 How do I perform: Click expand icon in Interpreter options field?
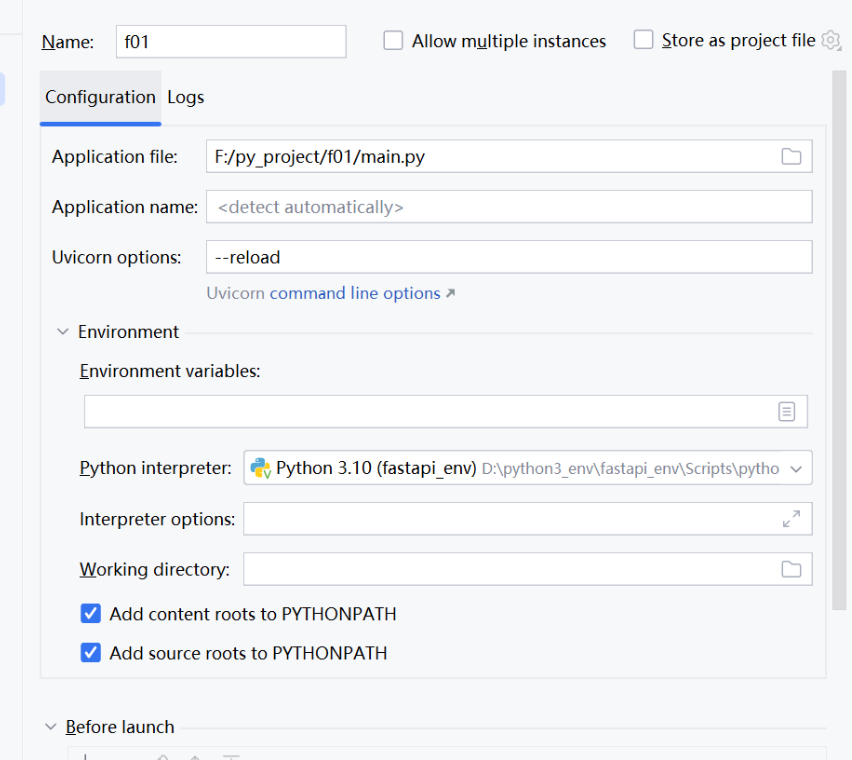791,519
